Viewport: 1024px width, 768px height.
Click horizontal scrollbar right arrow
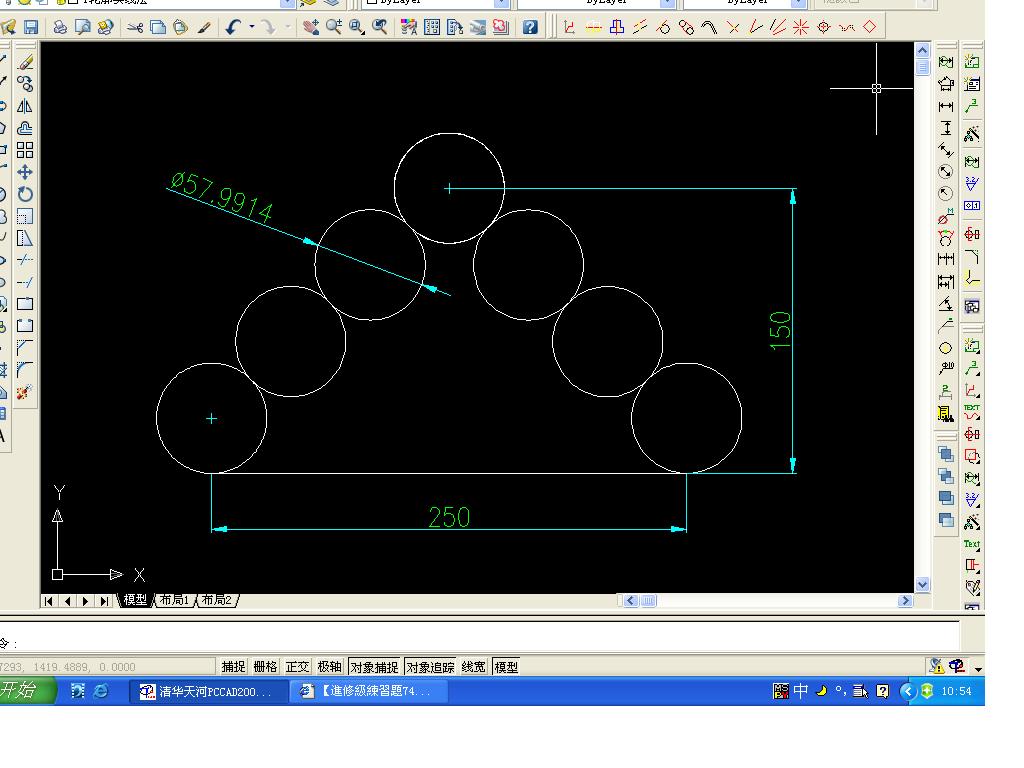tap(905, 601)
